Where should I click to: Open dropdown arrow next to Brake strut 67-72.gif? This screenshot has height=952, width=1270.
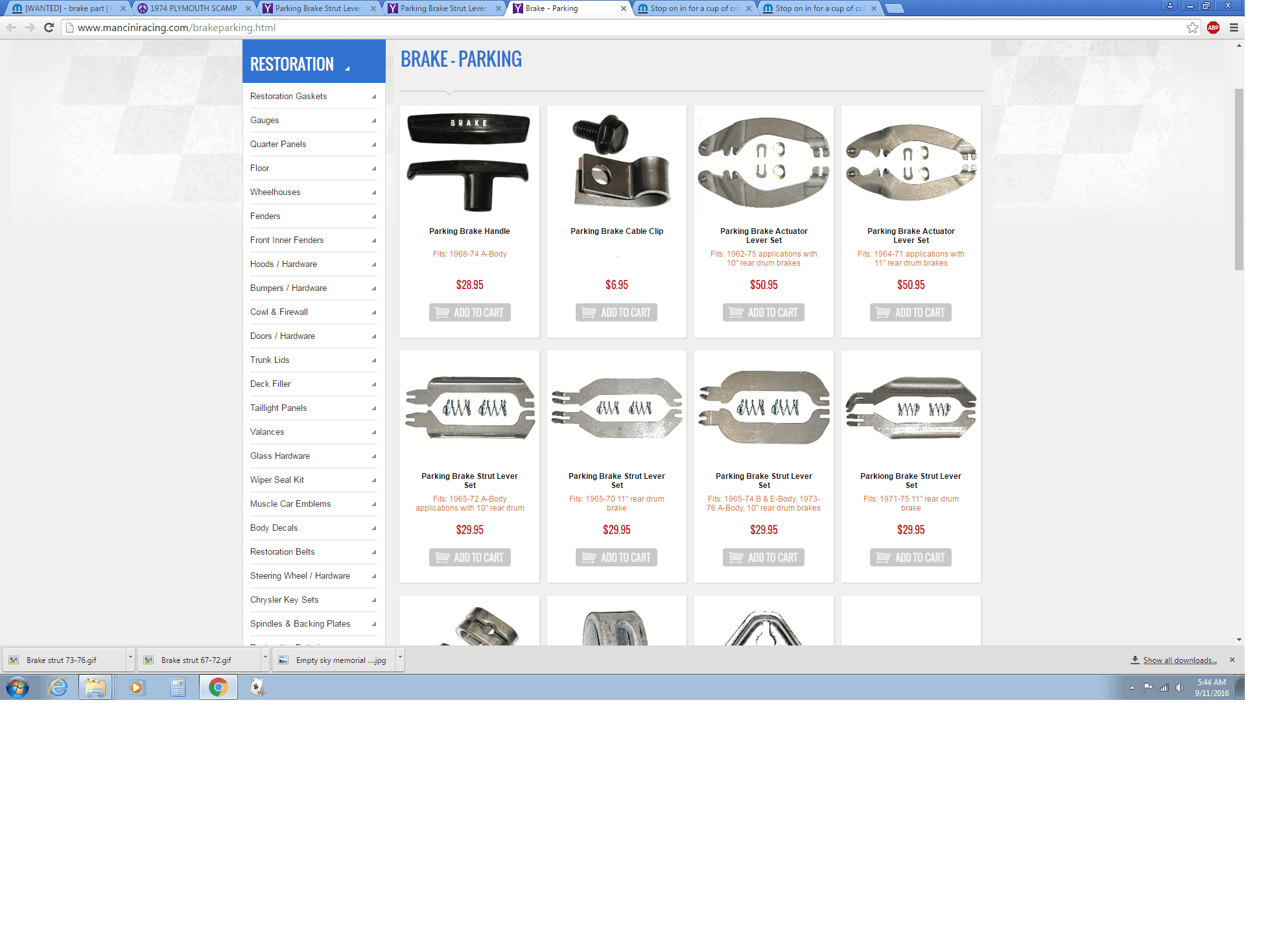point(265,660)
